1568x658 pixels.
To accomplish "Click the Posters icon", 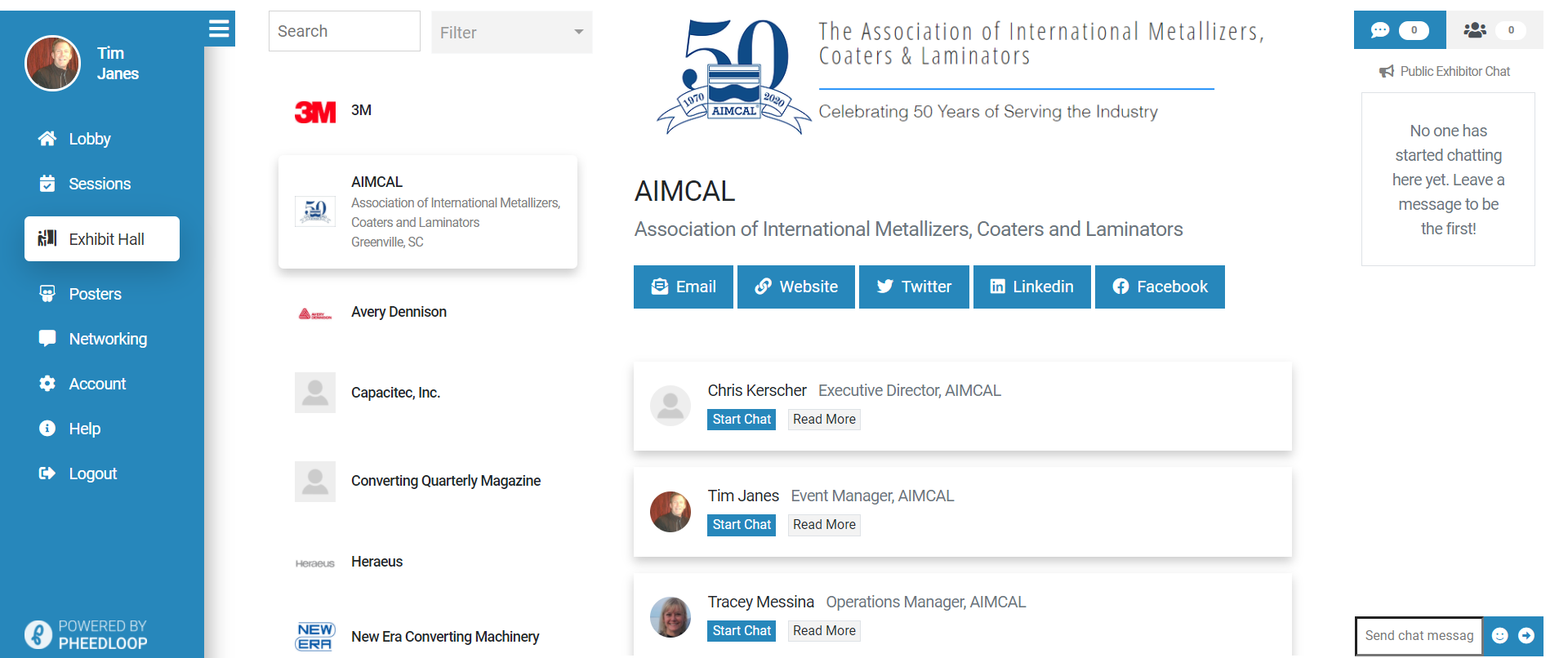I will pyautogui.click(x=47, y=293).
